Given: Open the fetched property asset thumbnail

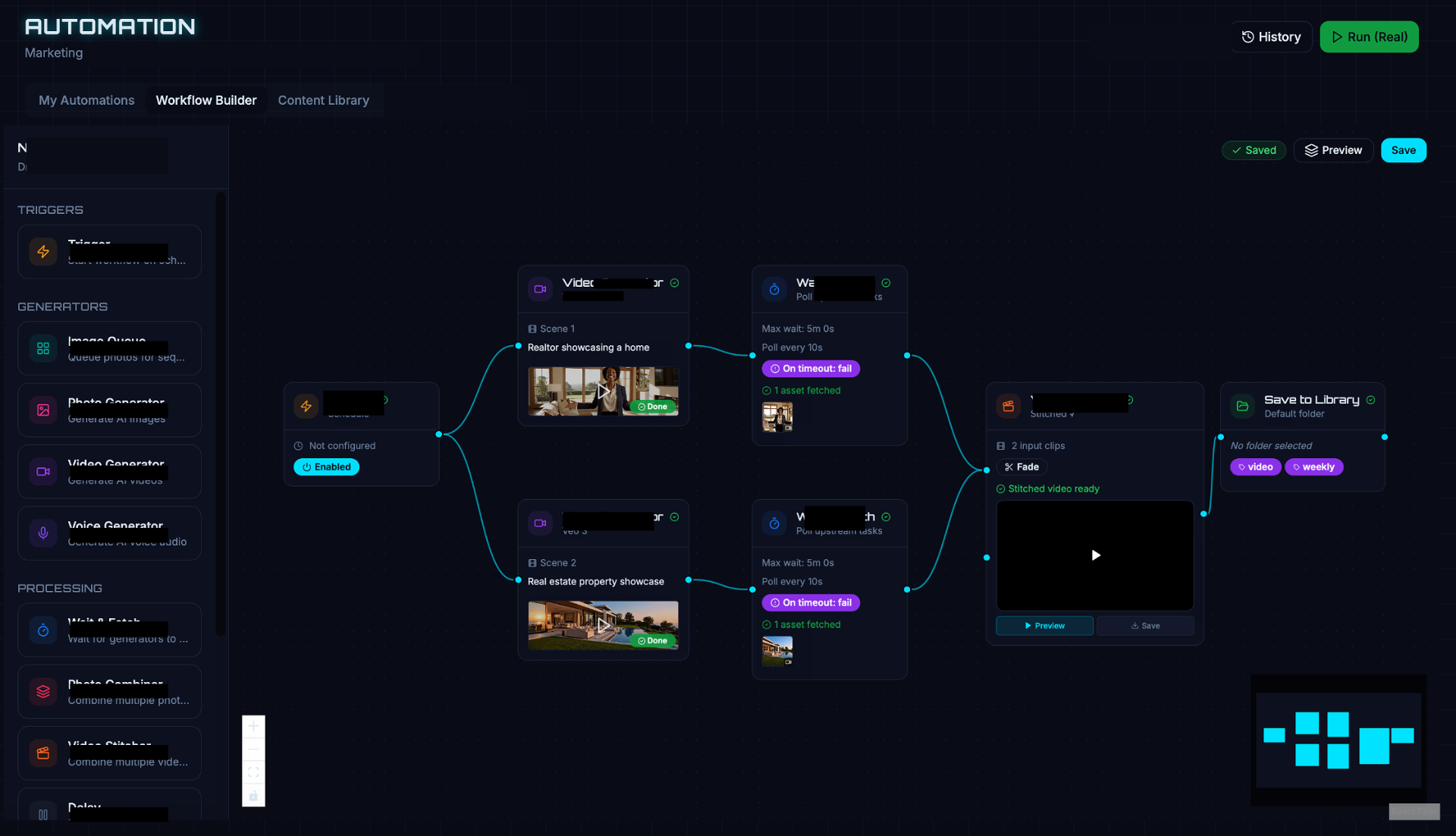Looking at the screenshot, I should pyautogui.click(x=777, y=651).
